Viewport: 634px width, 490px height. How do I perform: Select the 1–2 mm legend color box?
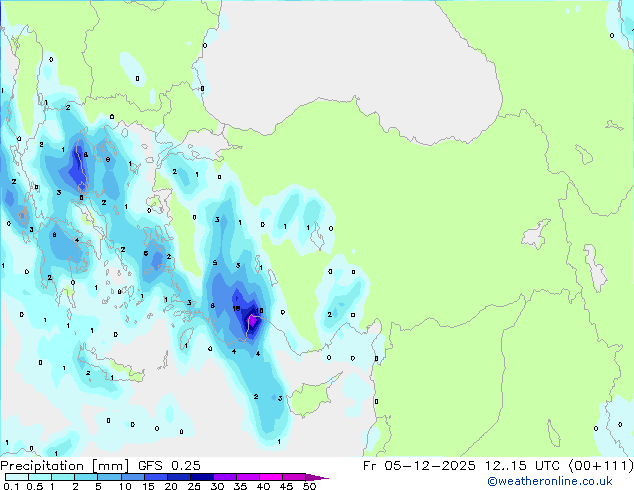pyautogui.click(x=63, y=477)
